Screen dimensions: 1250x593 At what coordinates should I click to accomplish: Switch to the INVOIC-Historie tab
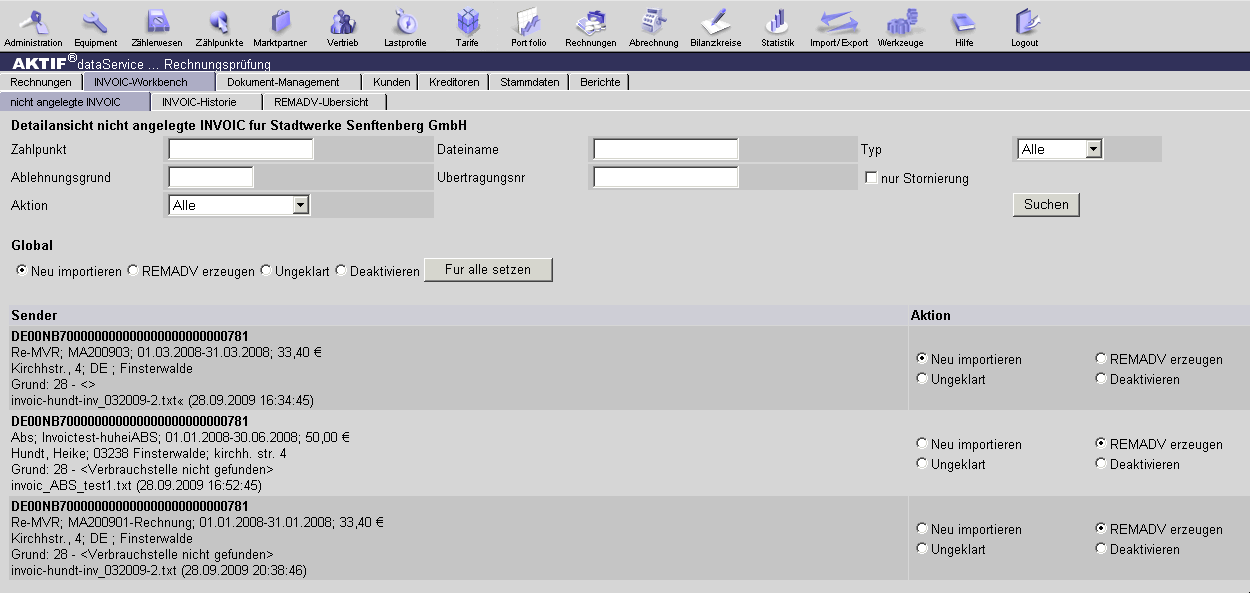click(201, 102)
